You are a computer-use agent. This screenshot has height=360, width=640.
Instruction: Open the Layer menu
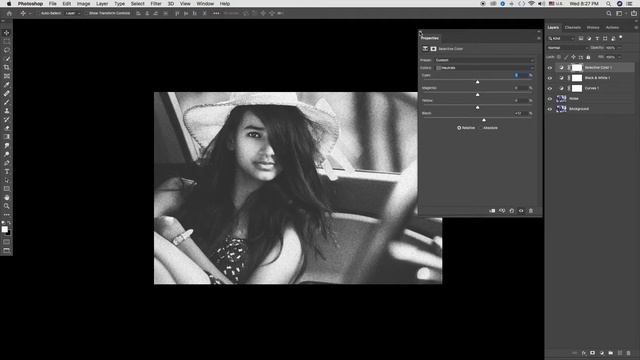(102, 4)
